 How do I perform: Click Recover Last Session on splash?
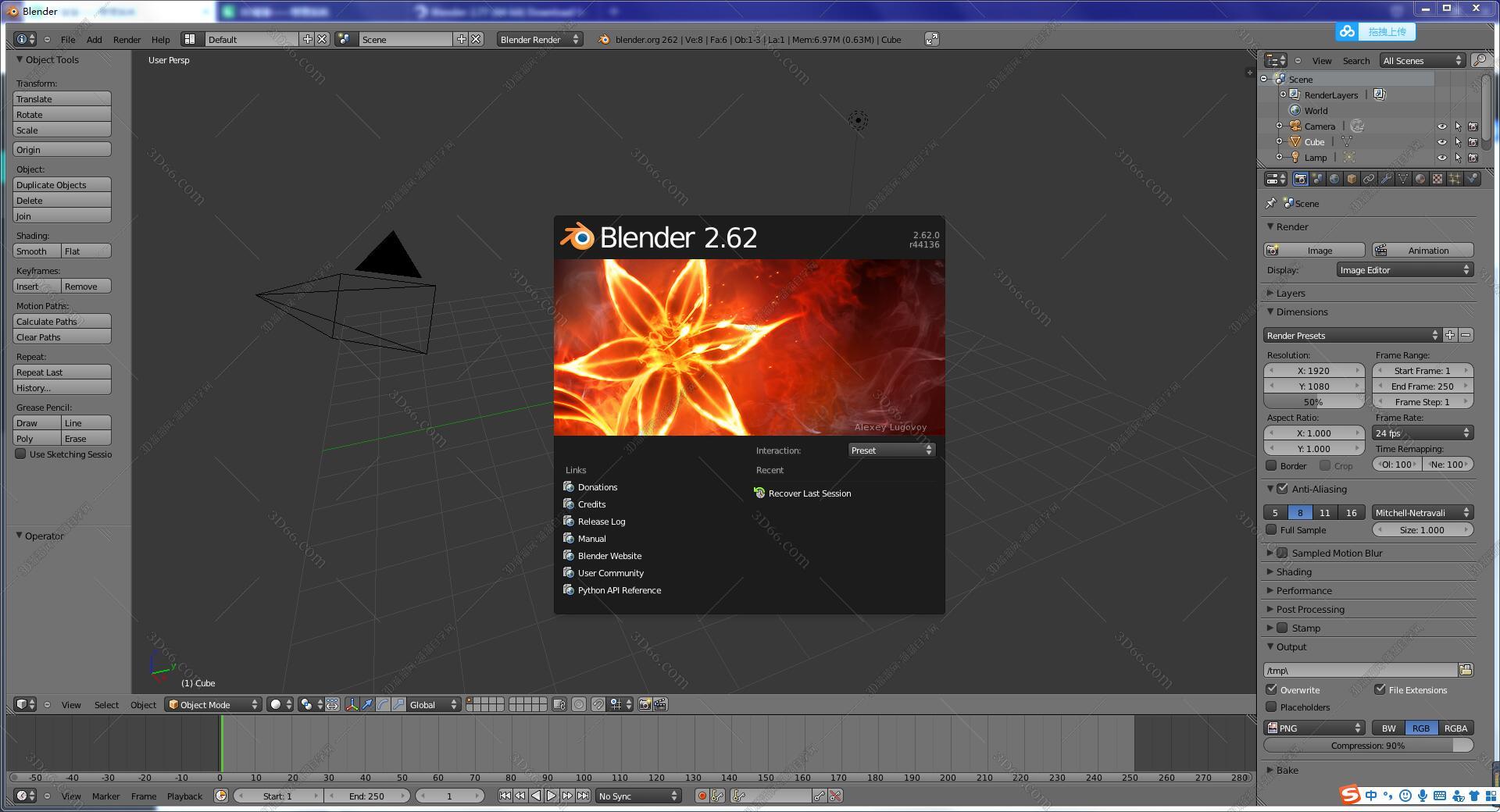click(809, 493)
